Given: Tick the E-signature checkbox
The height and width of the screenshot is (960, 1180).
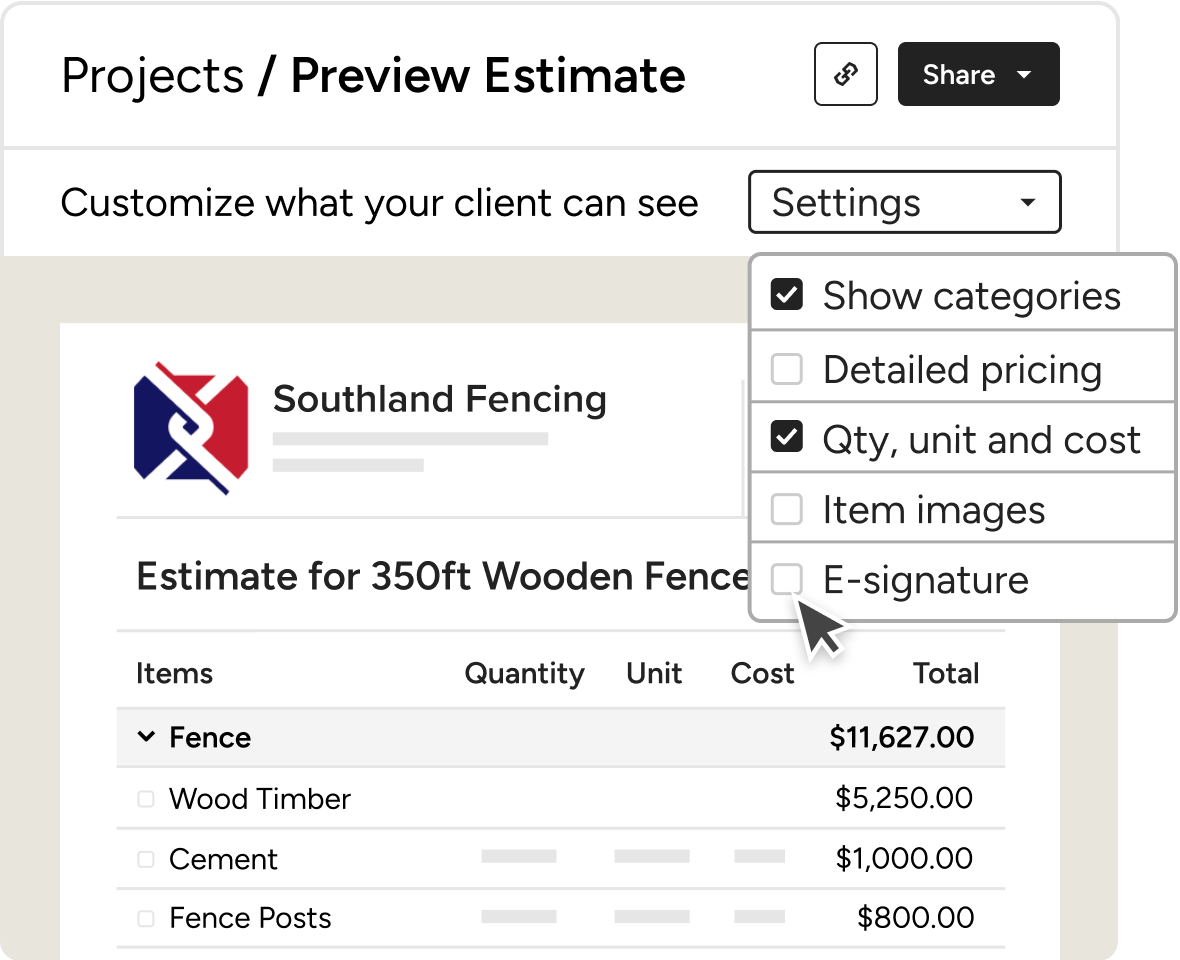Looking at the screenshot, I should 787,579.
